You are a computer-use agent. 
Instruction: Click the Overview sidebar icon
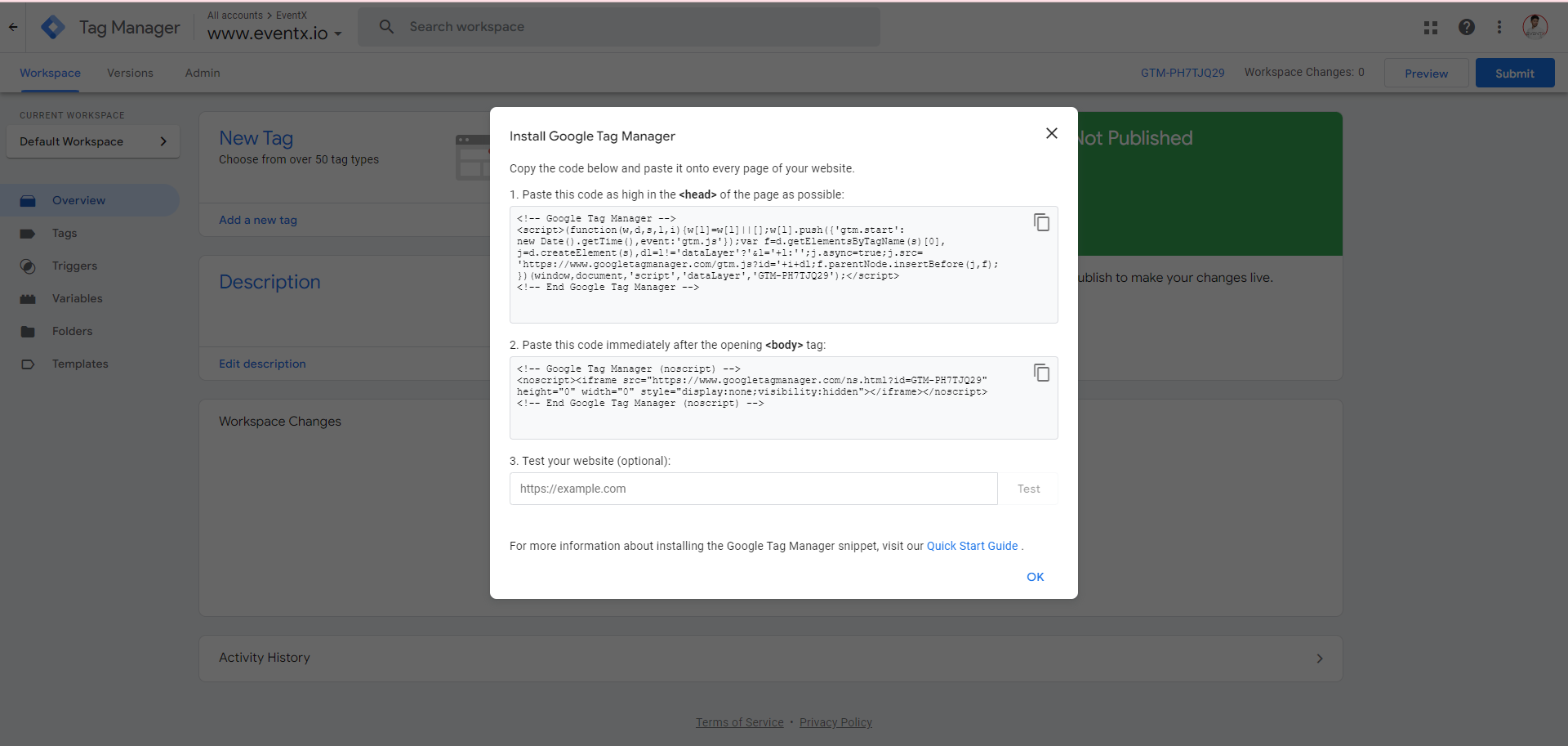point(28,200)
